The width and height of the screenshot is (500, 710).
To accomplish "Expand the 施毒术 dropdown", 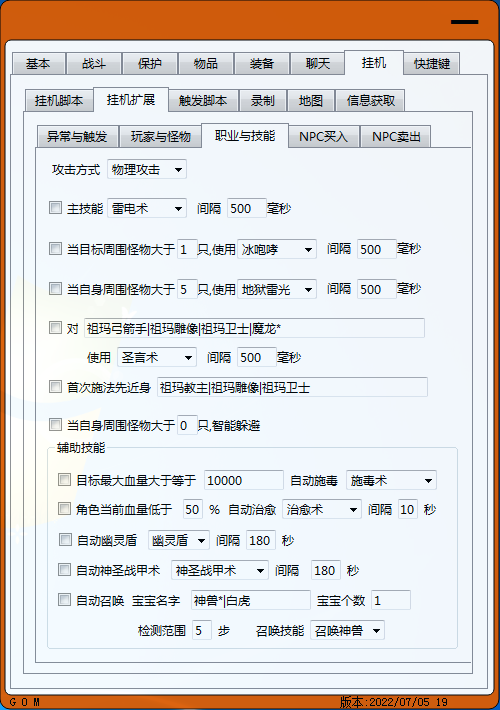I will tap(391, 480).
